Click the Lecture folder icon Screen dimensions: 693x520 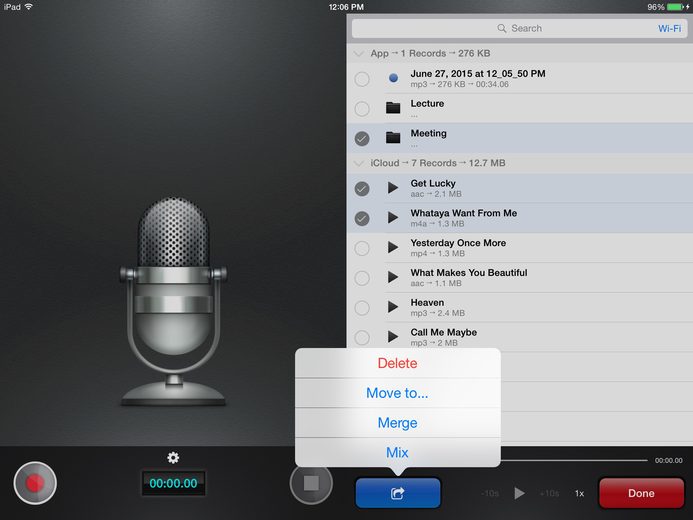tap(393, 107)
